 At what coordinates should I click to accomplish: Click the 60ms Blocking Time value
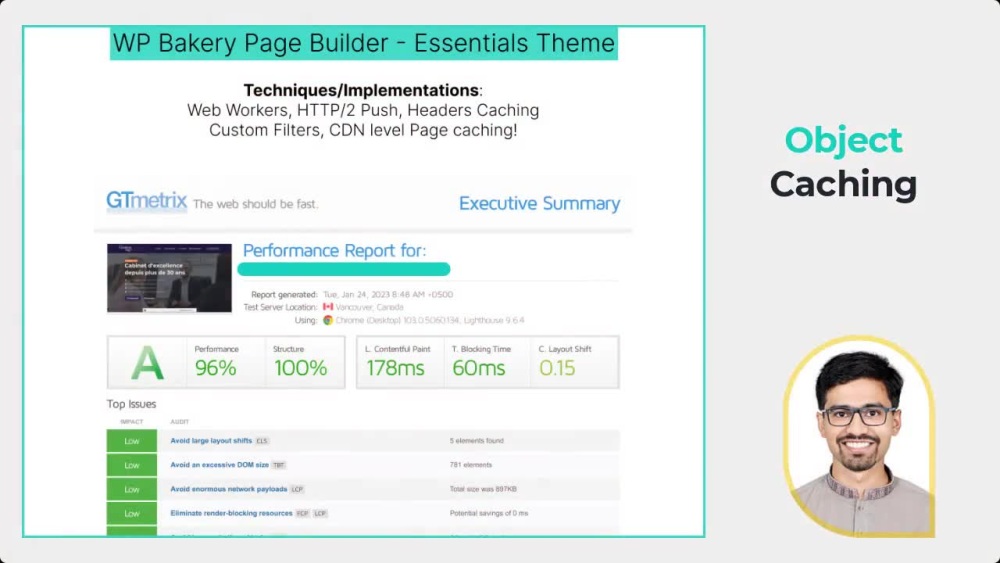[x=479, y=368]
